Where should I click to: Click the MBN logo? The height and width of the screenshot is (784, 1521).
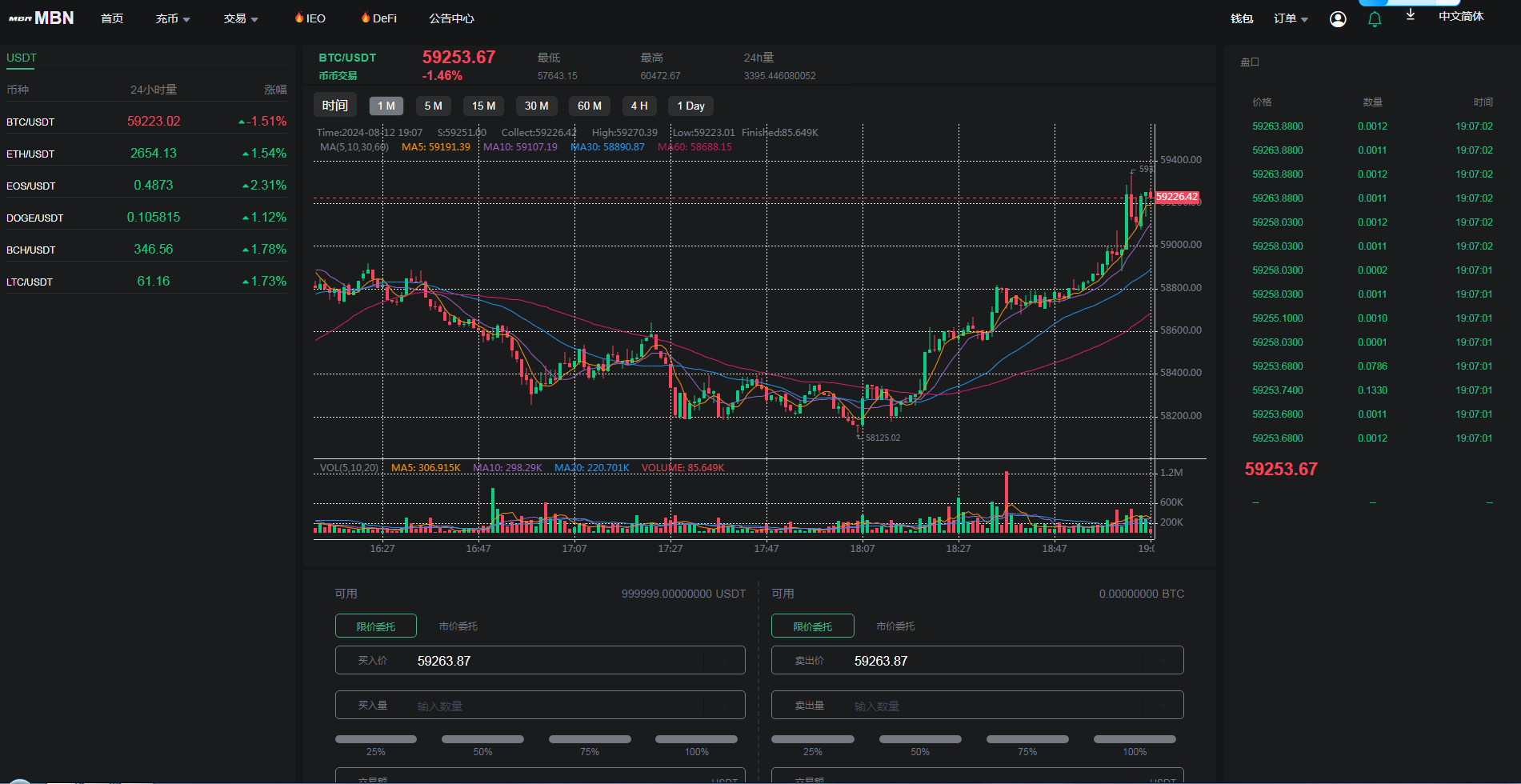[42, 18]
